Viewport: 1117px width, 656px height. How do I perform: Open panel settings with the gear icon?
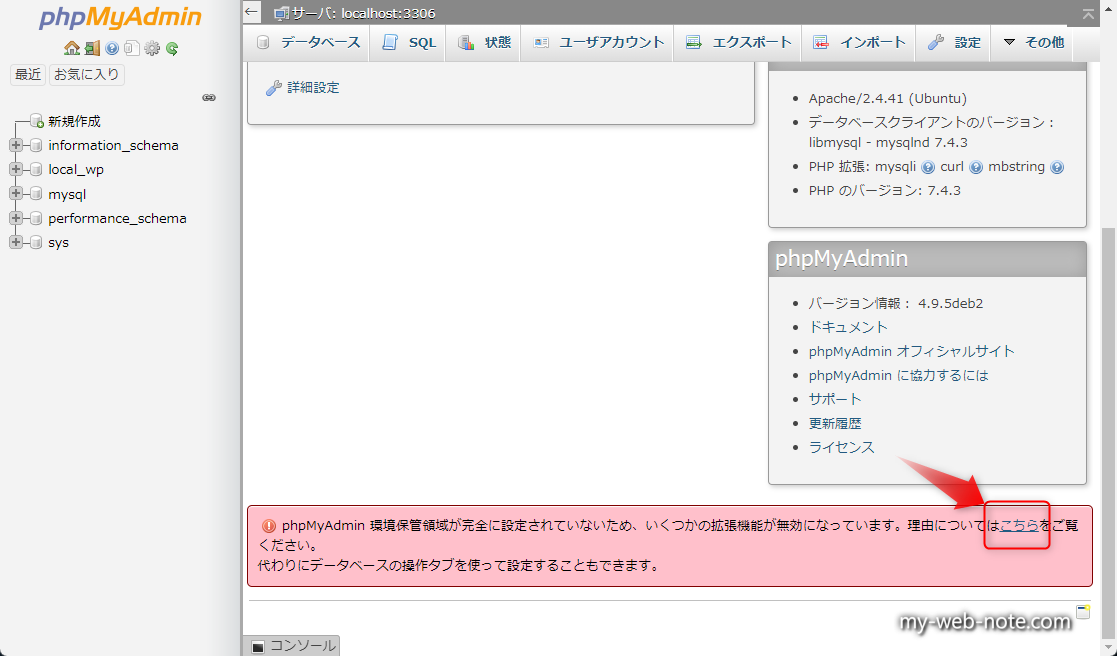150,49
